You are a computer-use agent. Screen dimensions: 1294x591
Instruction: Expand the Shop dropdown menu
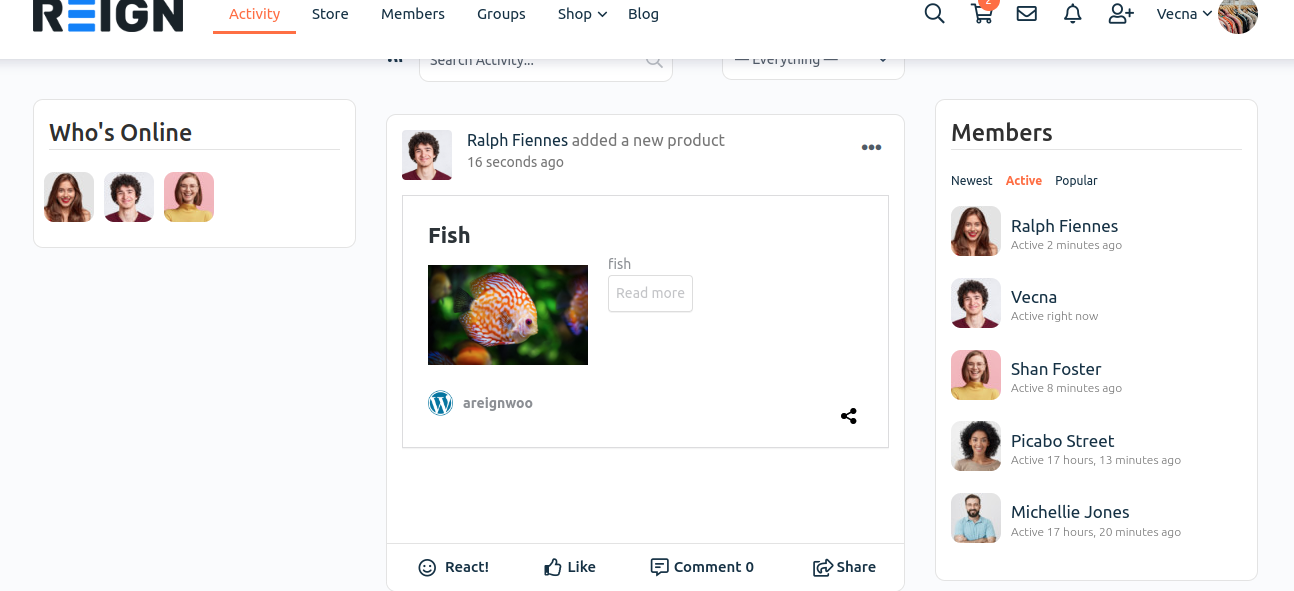pos(582,14)
